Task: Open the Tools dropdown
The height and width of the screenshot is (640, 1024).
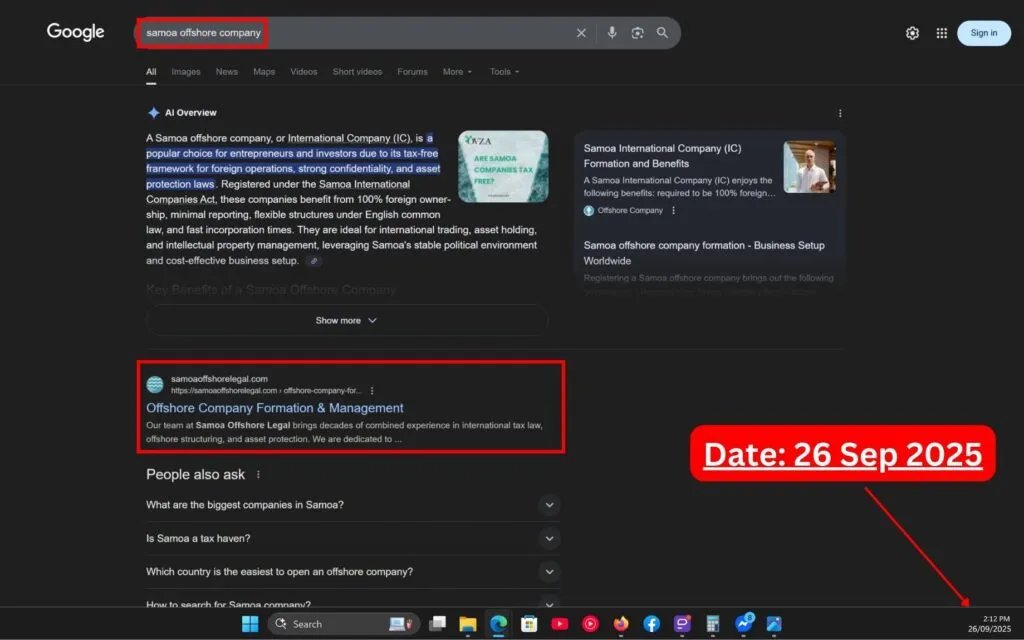Action: (x=504, y=72)
